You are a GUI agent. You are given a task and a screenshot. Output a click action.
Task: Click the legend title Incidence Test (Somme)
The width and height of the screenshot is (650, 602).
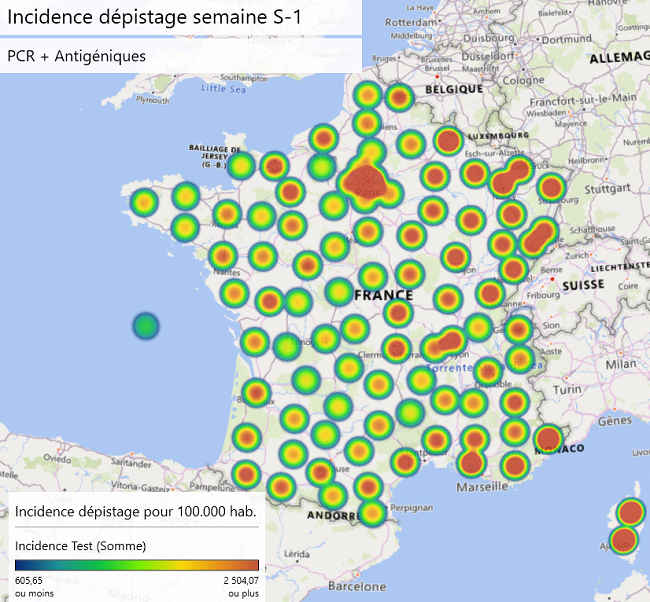[x=82, y=546]
